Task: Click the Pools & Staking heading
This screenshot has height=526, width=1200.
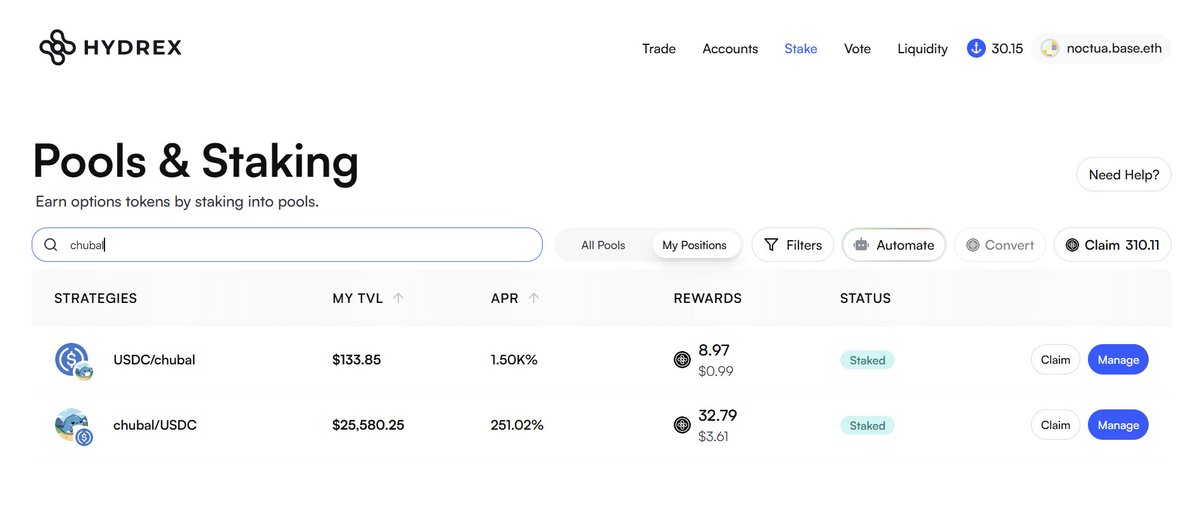Action: (196, 162)
